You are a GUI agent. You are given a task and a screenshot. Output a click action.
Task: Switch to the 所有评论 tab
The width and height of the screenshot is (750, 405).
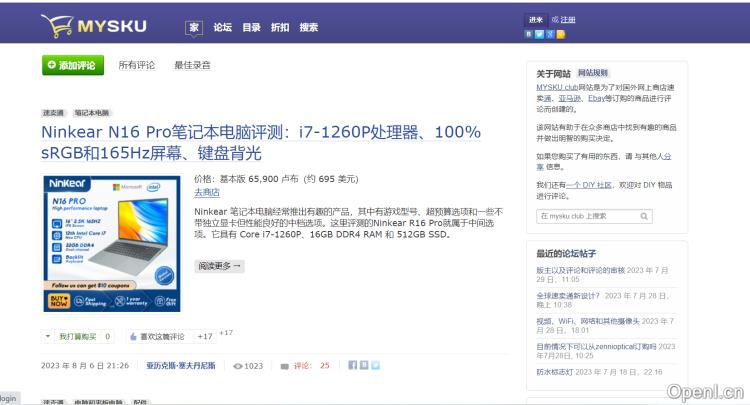point(137,65)
